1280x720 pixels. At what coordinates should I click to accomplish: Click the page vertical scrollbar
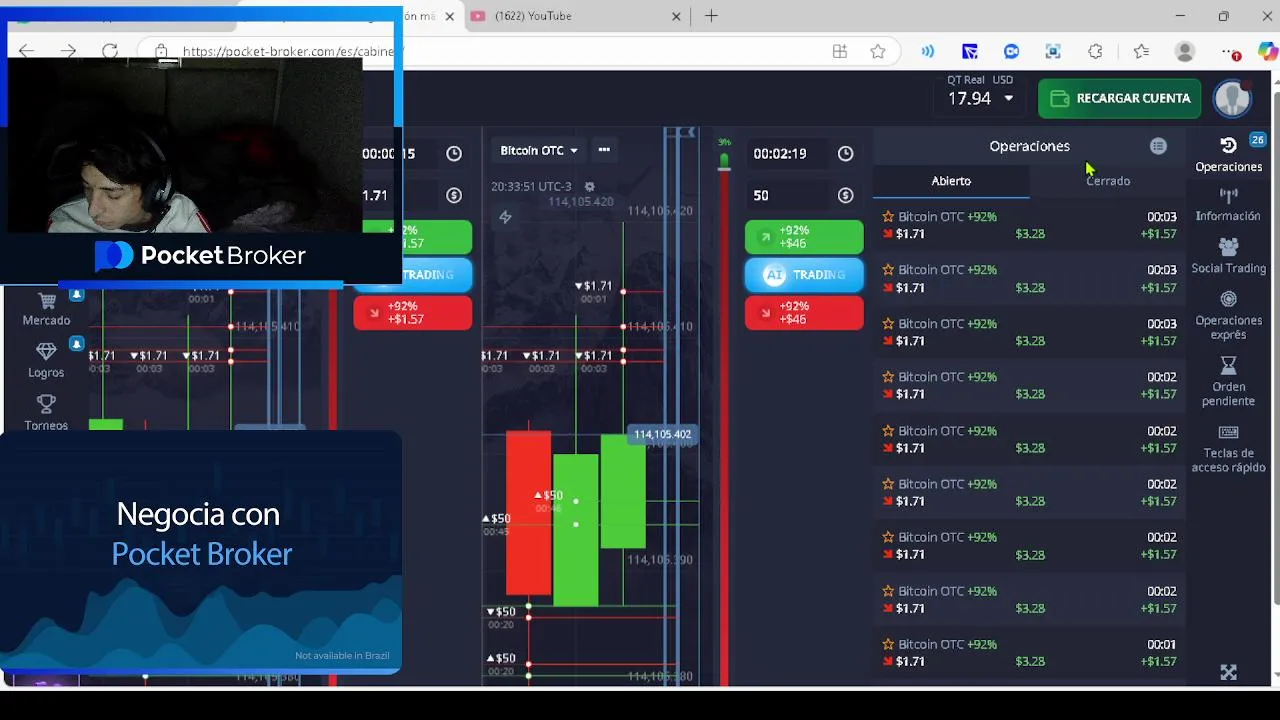(1275, 350)
